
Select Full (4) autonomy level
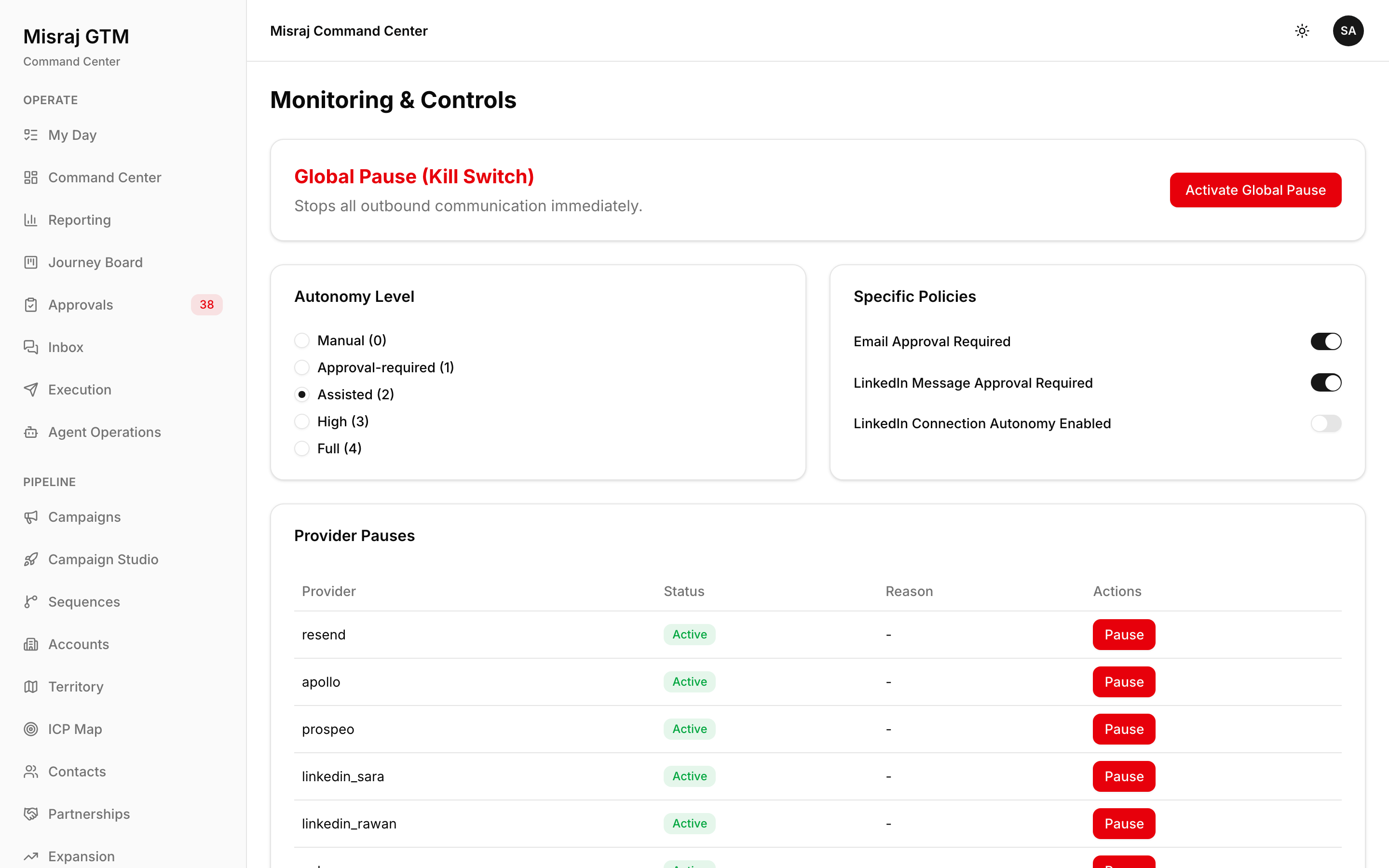point(302,448)
